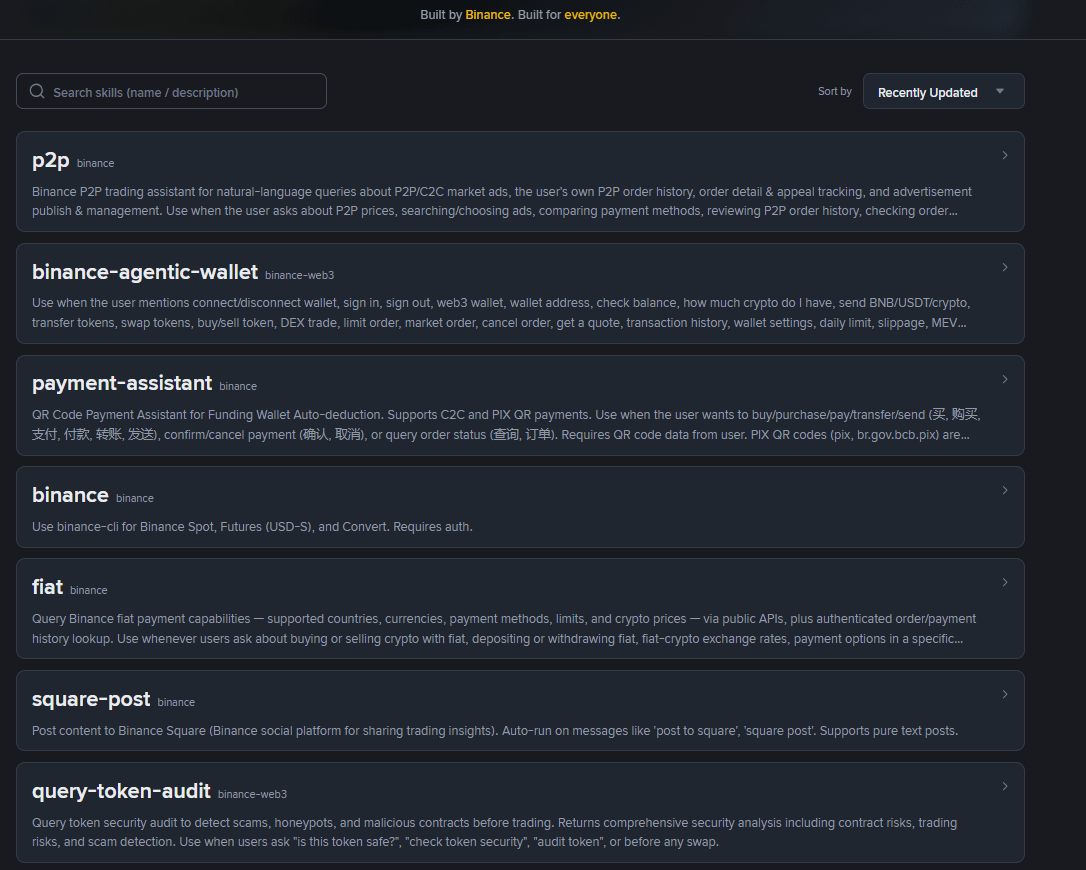Expand the p2p skill chevron
The image size is (1086, 870).
coord(1005,155)
